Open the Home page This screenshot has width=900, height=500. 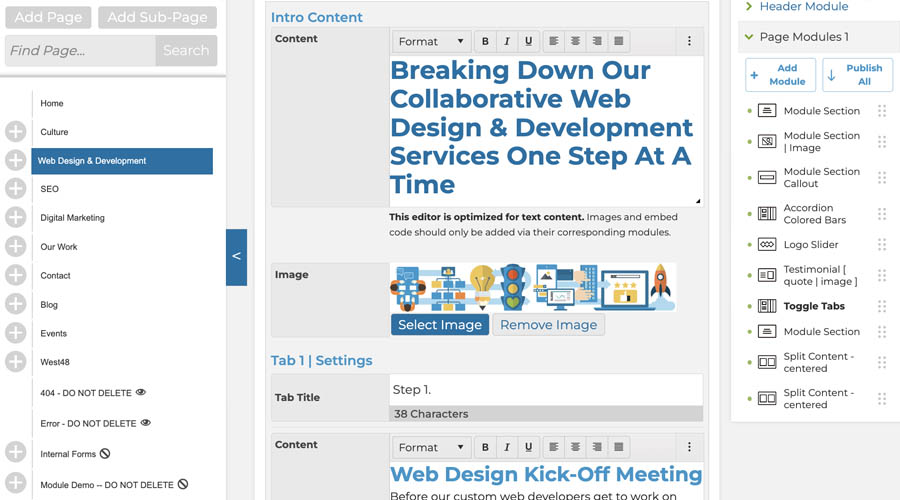[x=52, y=103]
